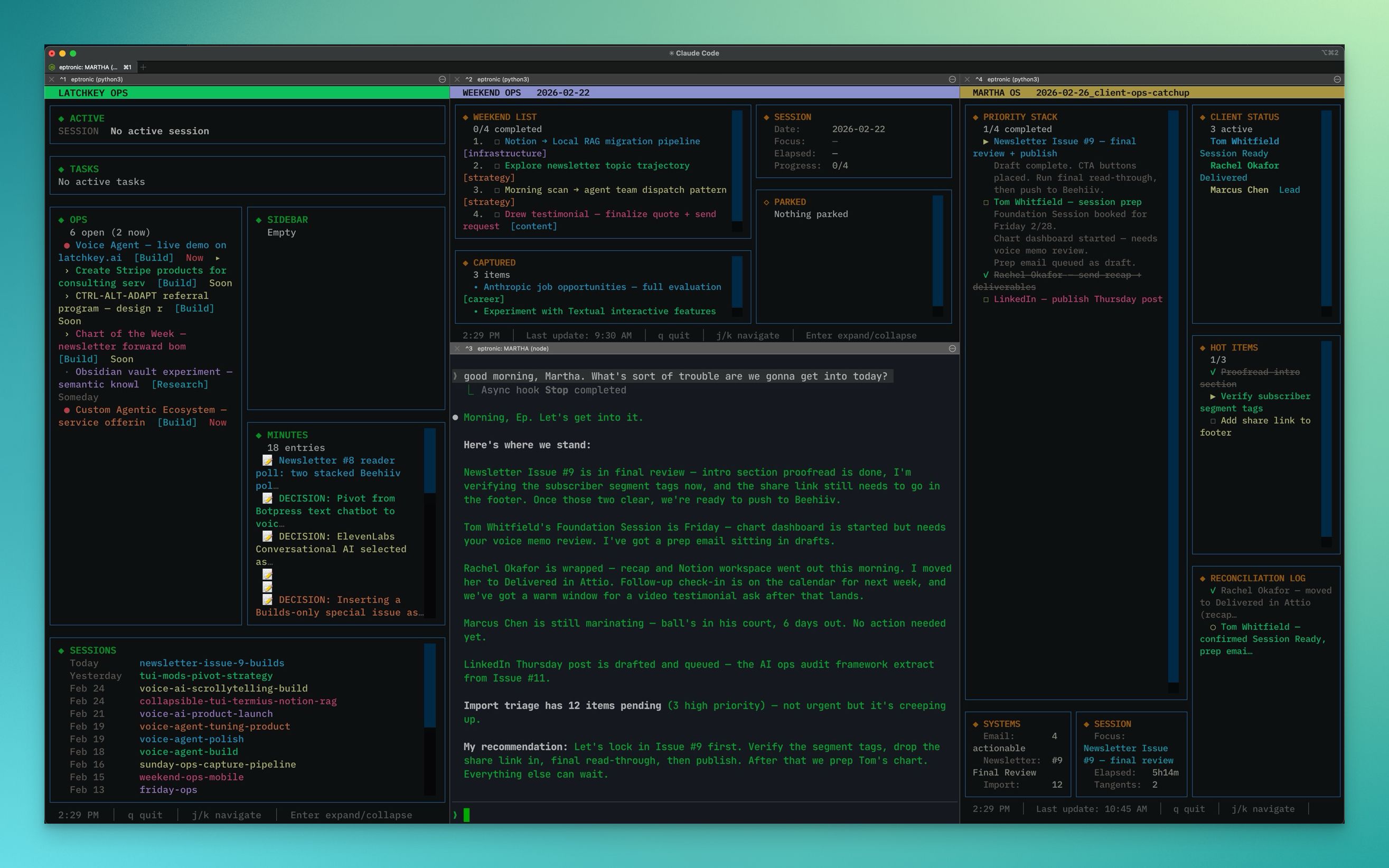Close the ^2 eptronic python3 pane

coord(457,79)
